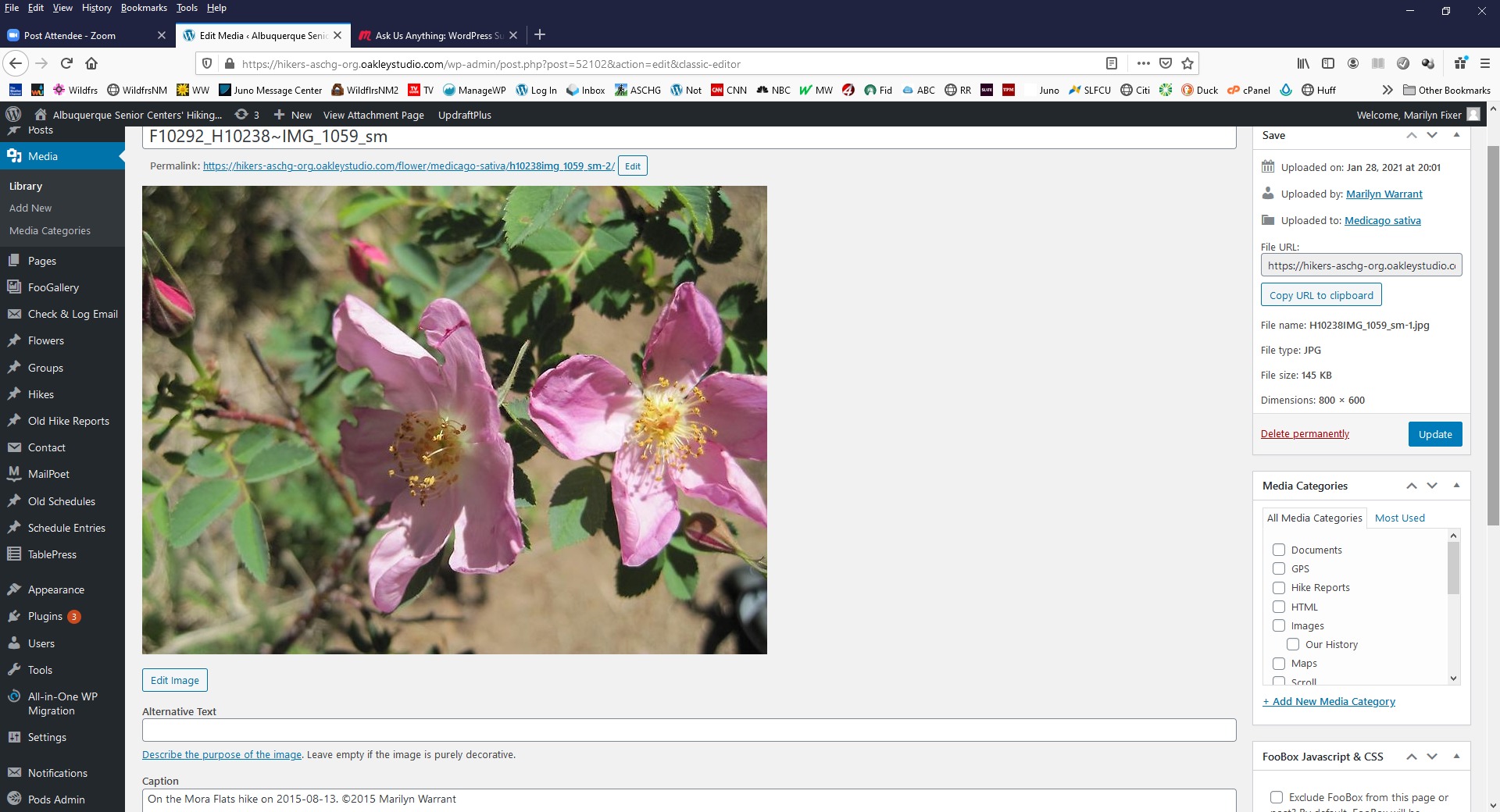Open the All-in-One WP Migration icon
This screenshot has width=1500, height=812.
pos(14,696)
